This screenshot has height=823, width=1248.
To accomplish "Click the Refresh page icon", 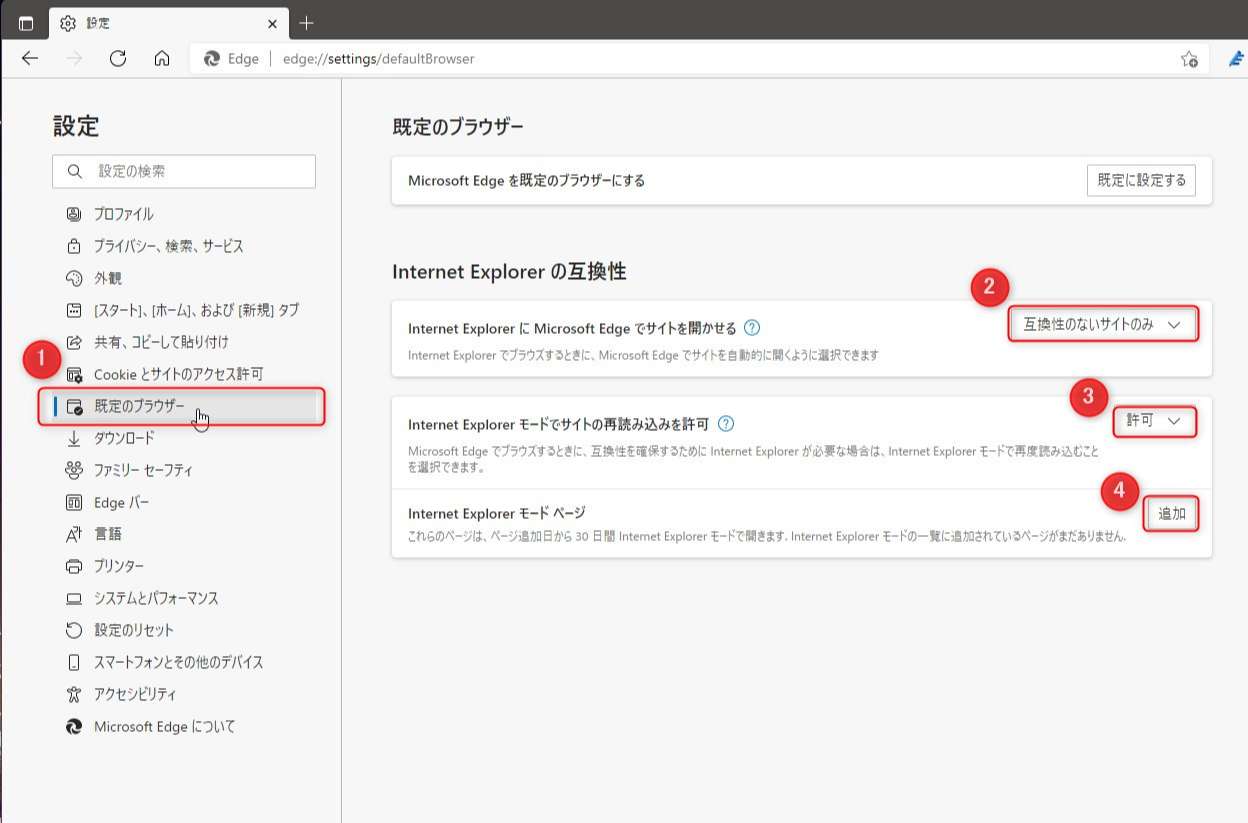I will point(118,58).
